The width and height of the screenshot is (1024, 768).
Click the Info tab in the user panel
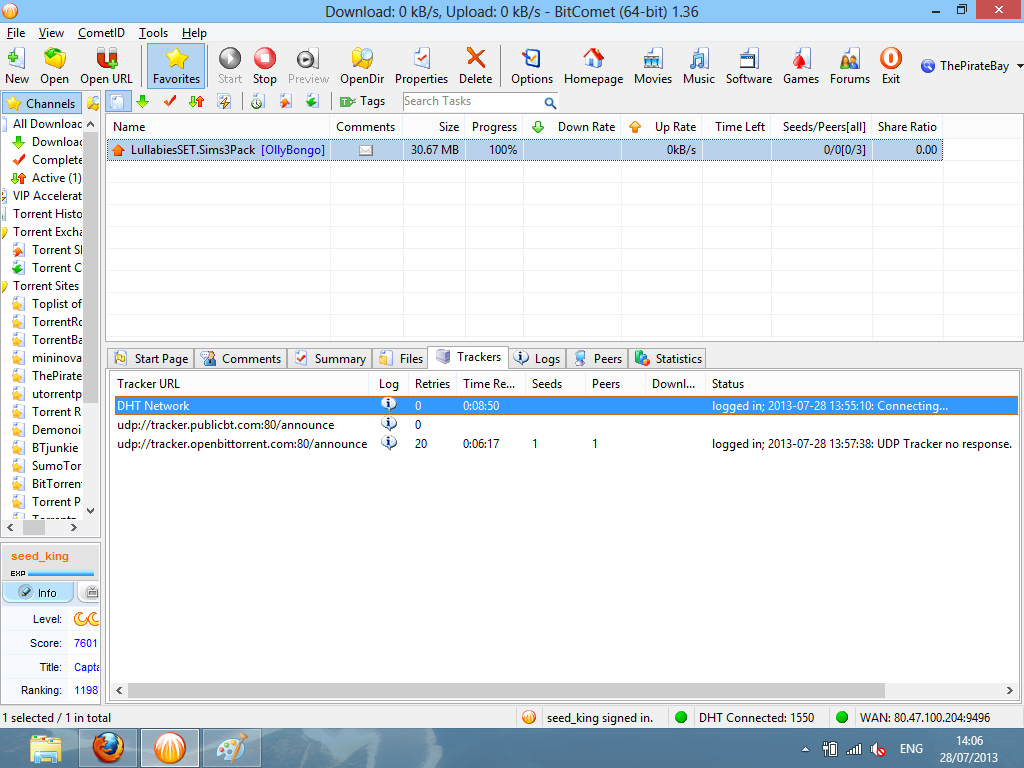(x=38, y=592)
